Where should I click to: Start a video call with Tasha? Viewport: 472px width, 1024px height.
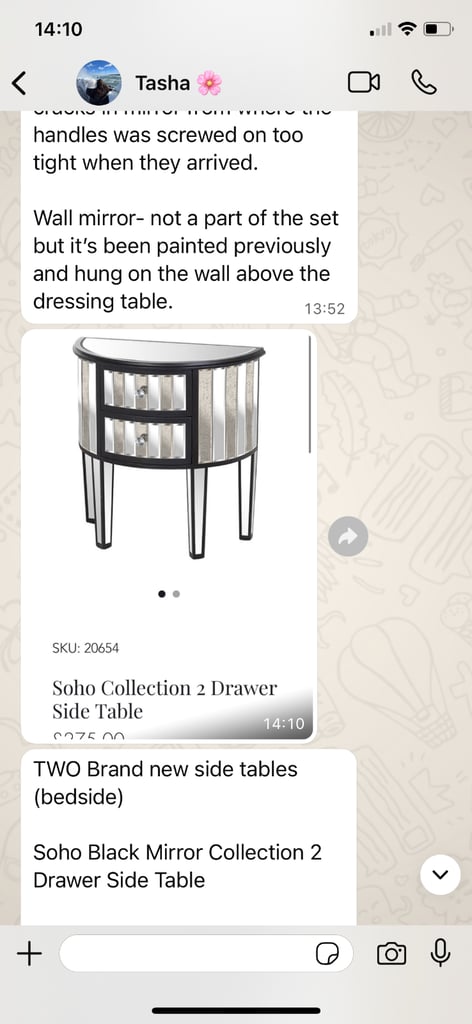pos(364,82)
